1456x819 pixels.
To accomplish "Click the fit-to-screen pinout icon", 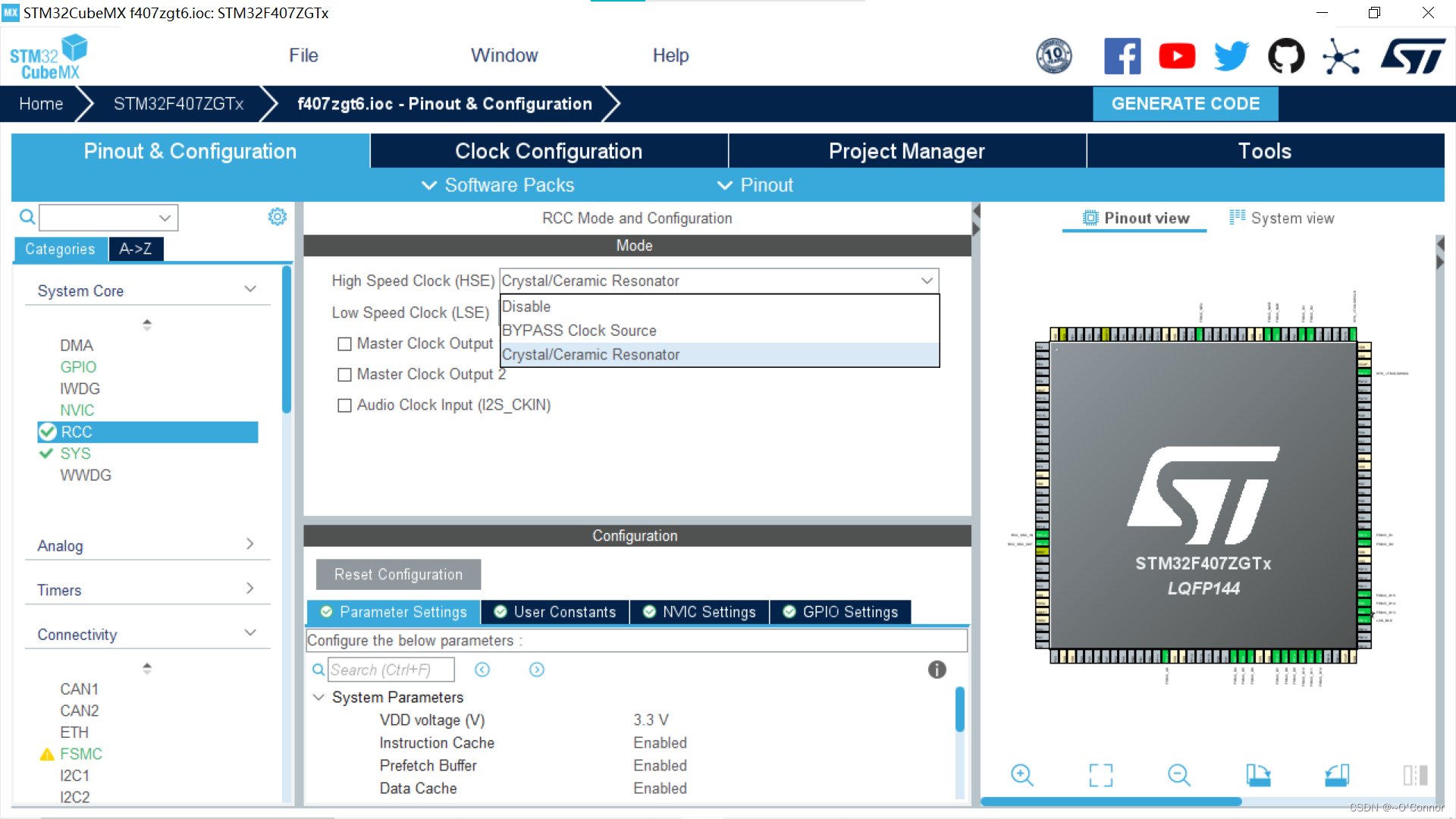I will pyautogui.click(x=1100, y=774).
